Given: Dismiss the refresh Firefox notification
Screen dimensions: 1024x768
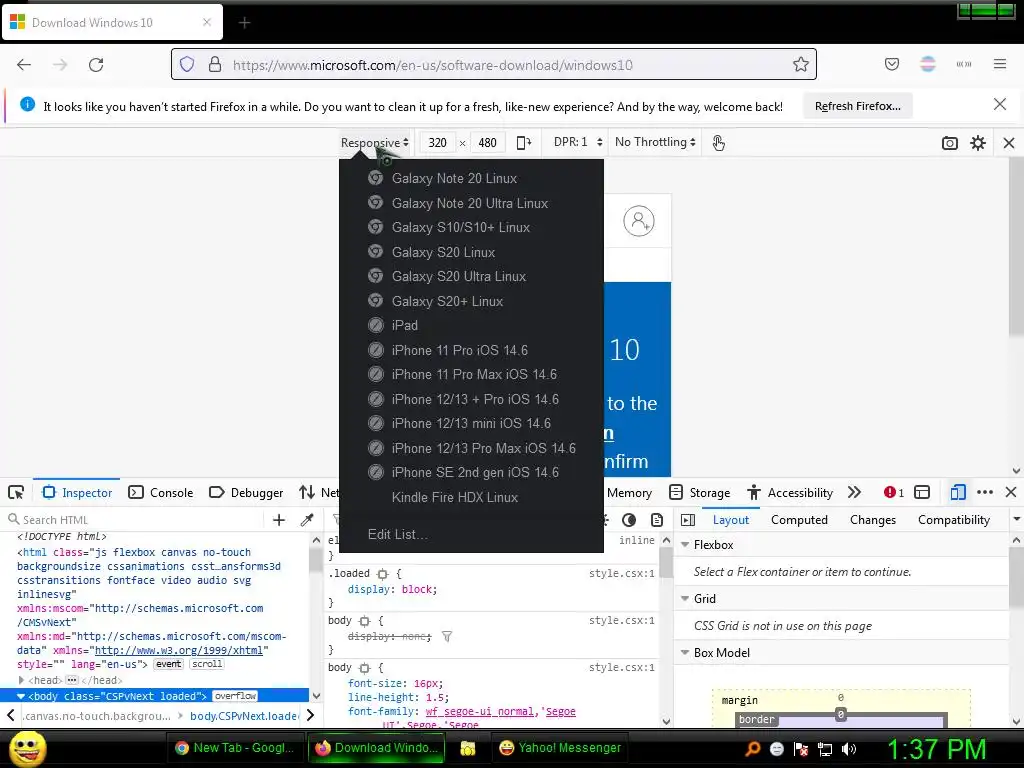Looking at the screenshot, I should click(x=999, y=104).
